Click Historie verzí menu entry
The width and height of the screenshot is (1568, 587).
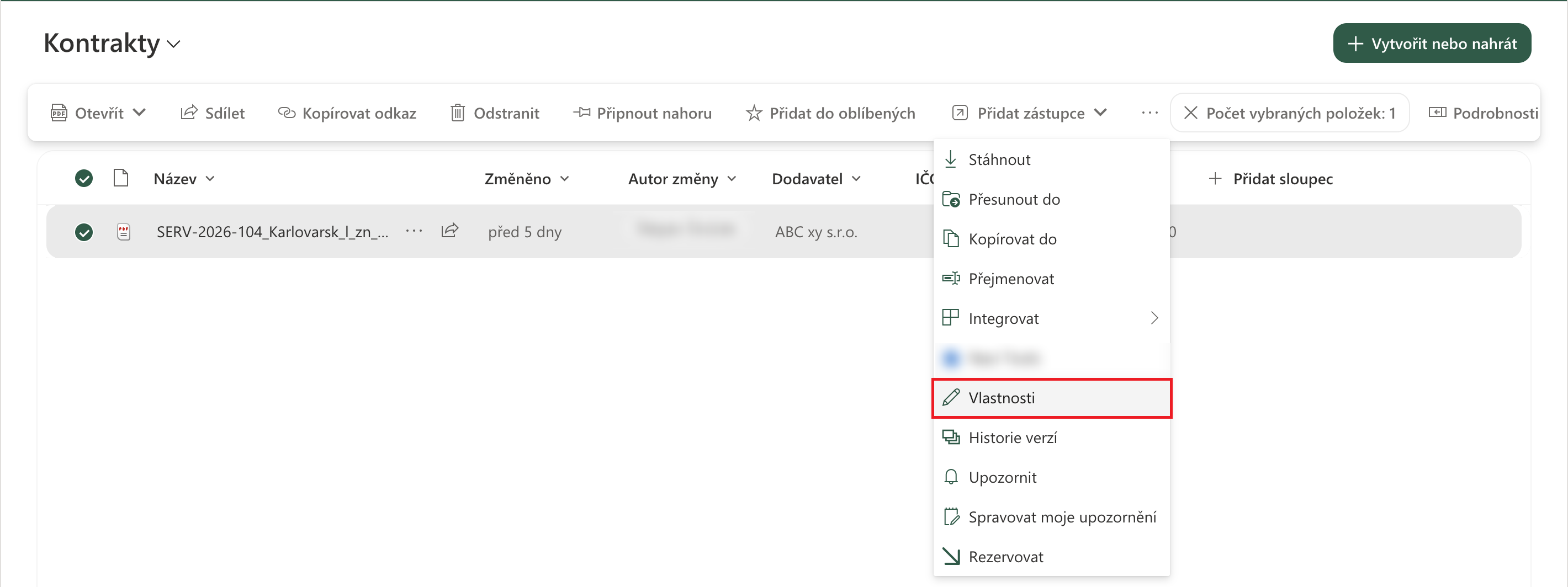1051,437
